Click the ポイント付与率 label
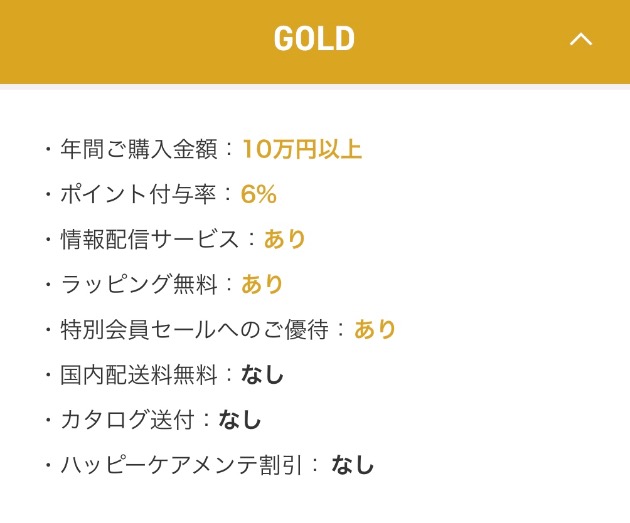Image resolution: width=630 pixels, height=523 pixels. (x=138, y=194)
